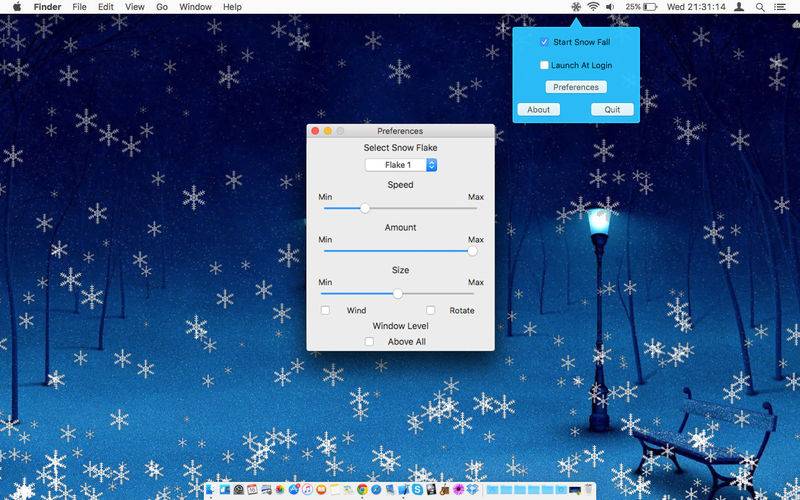Open the App Store Dock icon
Viewport: 800px width, 500px height.
pos(293,490)
